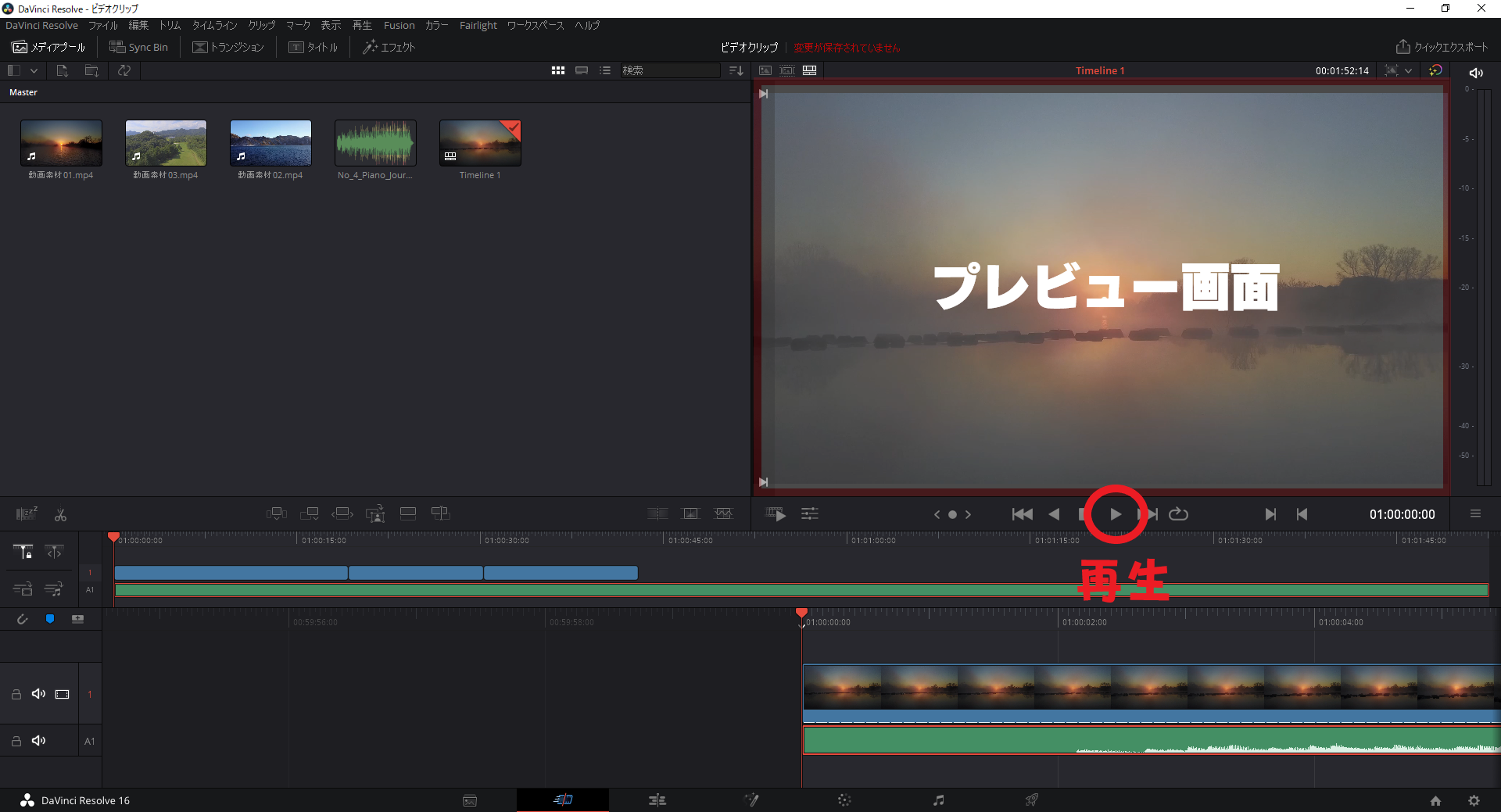Click the Place On Top edit icon
1501x812 pixels.
408,513
